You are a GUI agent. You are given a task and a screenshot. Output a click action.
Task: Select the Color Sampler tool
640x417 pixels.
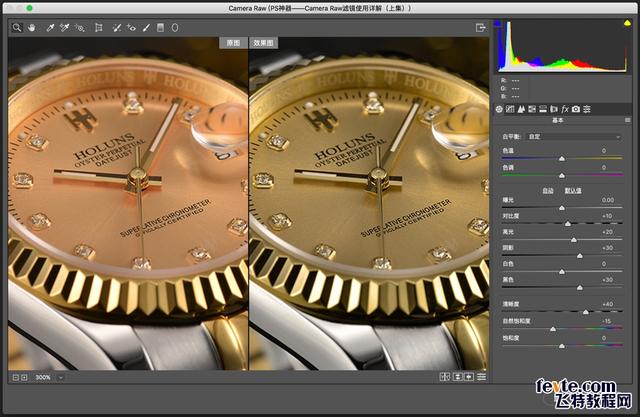[64, 28]
